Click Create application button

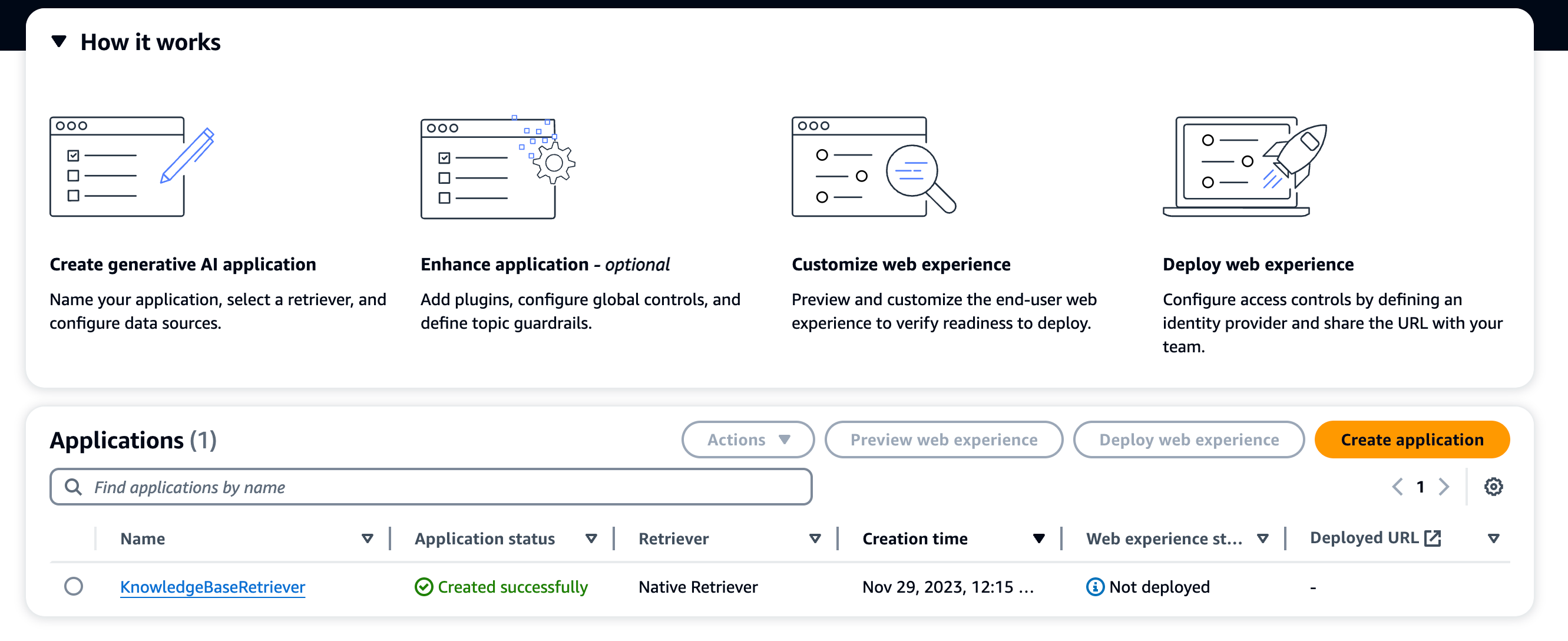pos(1411,440)
